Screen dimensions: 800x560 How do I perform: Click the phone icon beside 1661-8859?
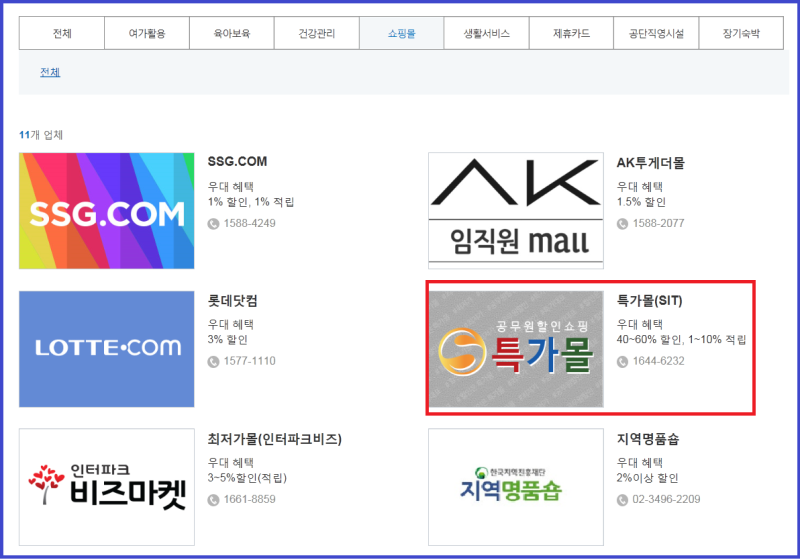click(213, 500)
